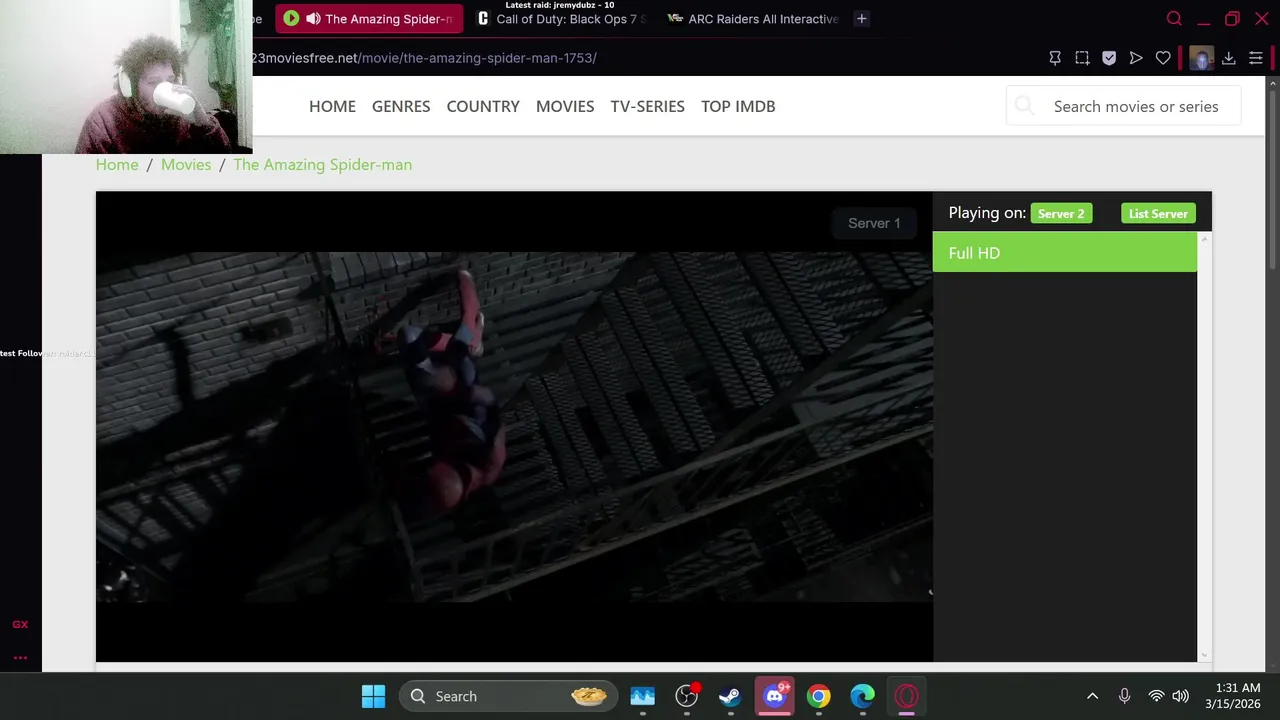Click the video player frame
This screenshot has width=1280, height=720.
514,427
